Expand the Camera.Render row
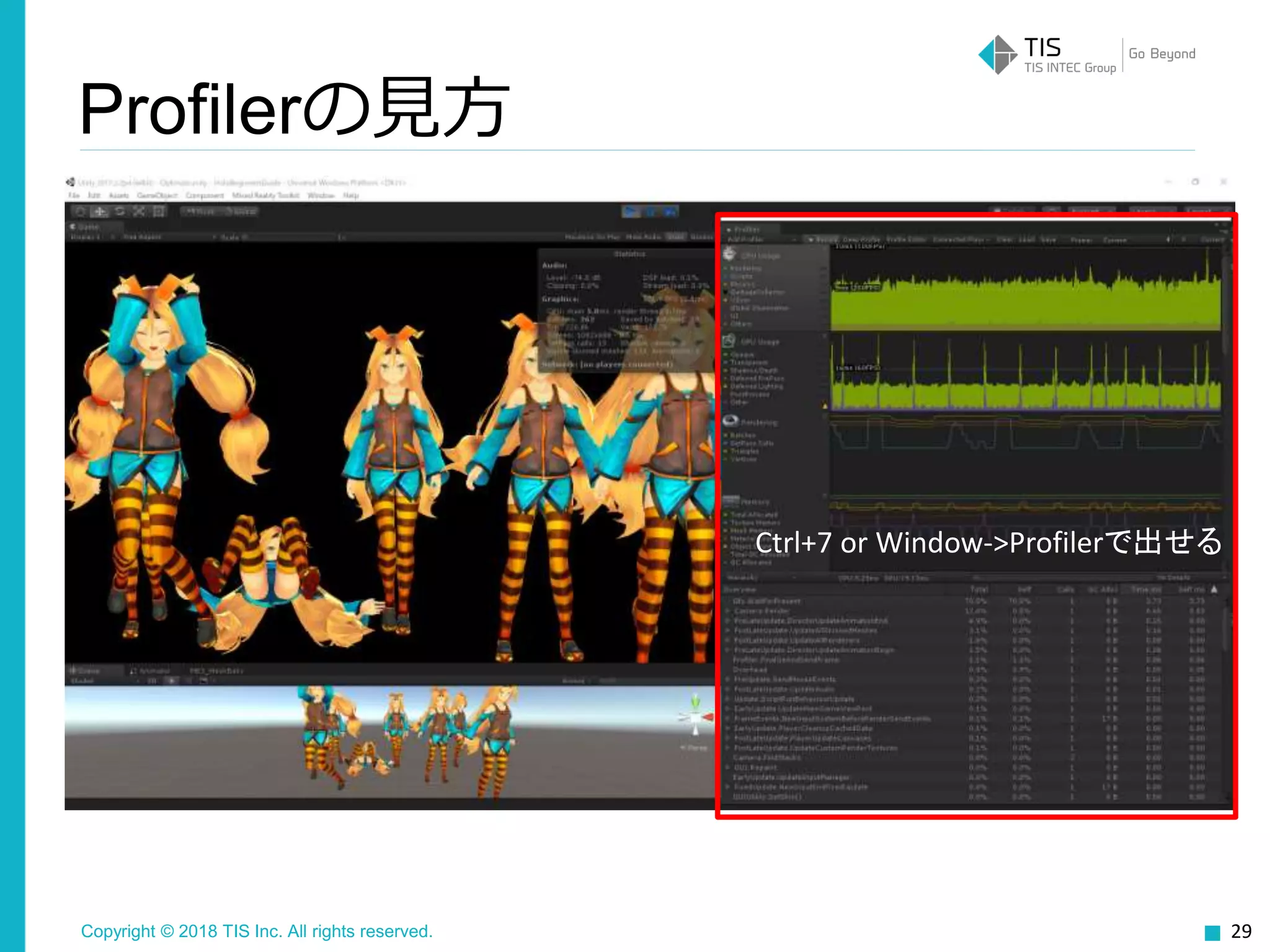This screenshot has height=952, width=1270. coord(727,611)
